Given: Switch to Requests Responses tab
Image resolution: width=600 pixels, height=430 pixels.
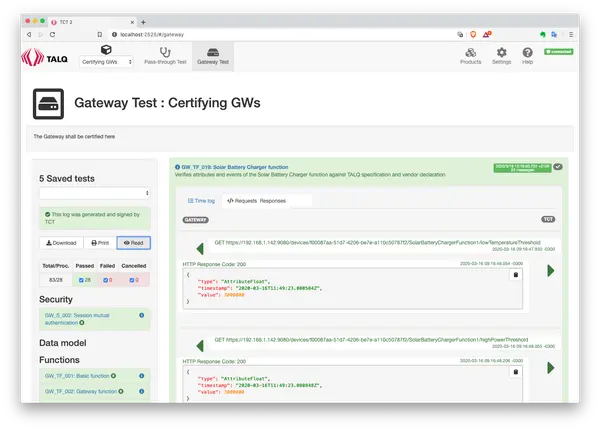Looking at the screenshot, I should click(256, 200).
